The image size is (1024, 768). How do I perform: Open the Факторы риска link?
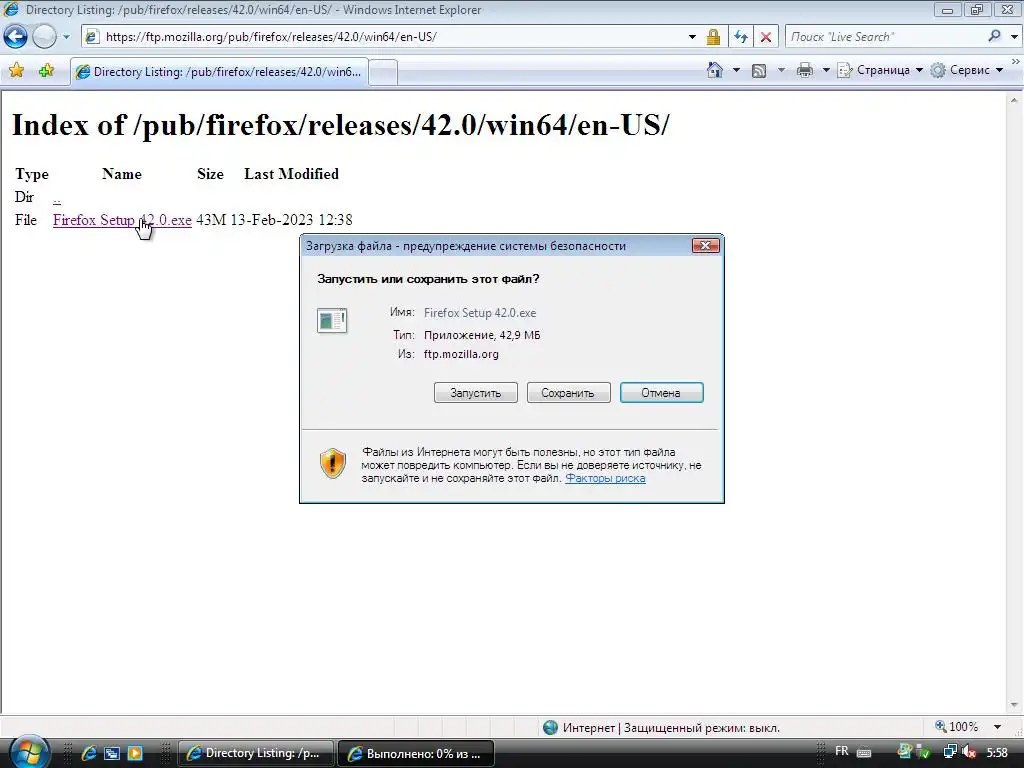tap(605, 478)
